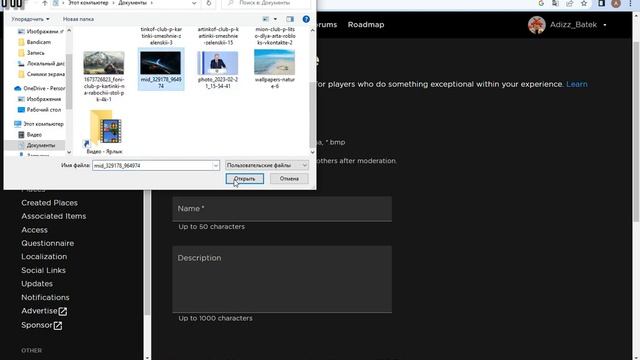Screen dimensions: 640x360
Task: Open Локальный диск in navigation pane
Action: pyautogui.click(x=41, y=64)
